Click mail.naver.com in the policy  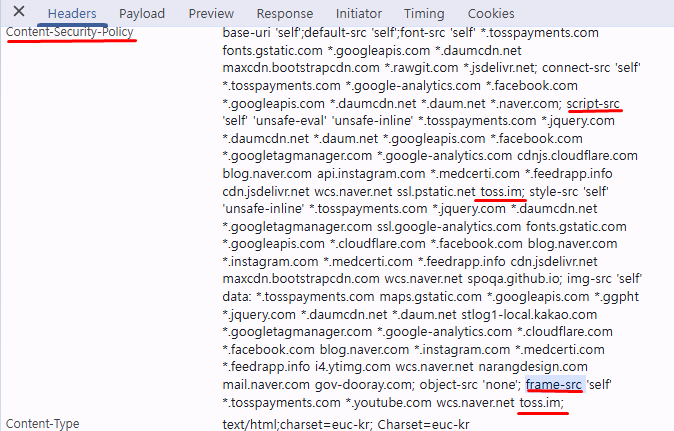pyautogui.click(x=266, y=384)
